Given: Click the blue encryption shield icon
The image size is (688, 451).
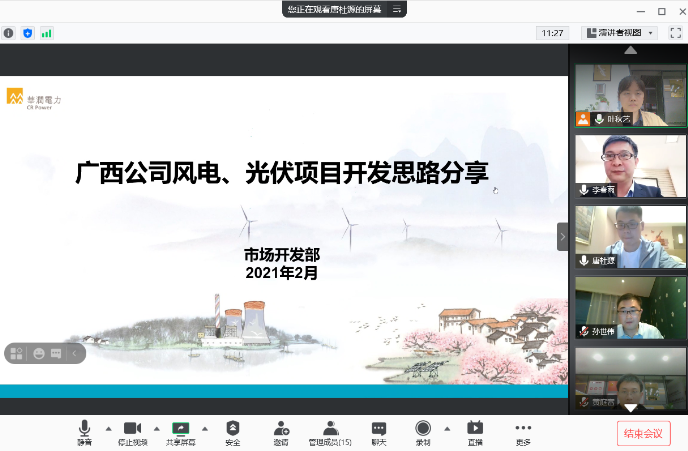Looking at the screenshot, I should tap(28, 33).
